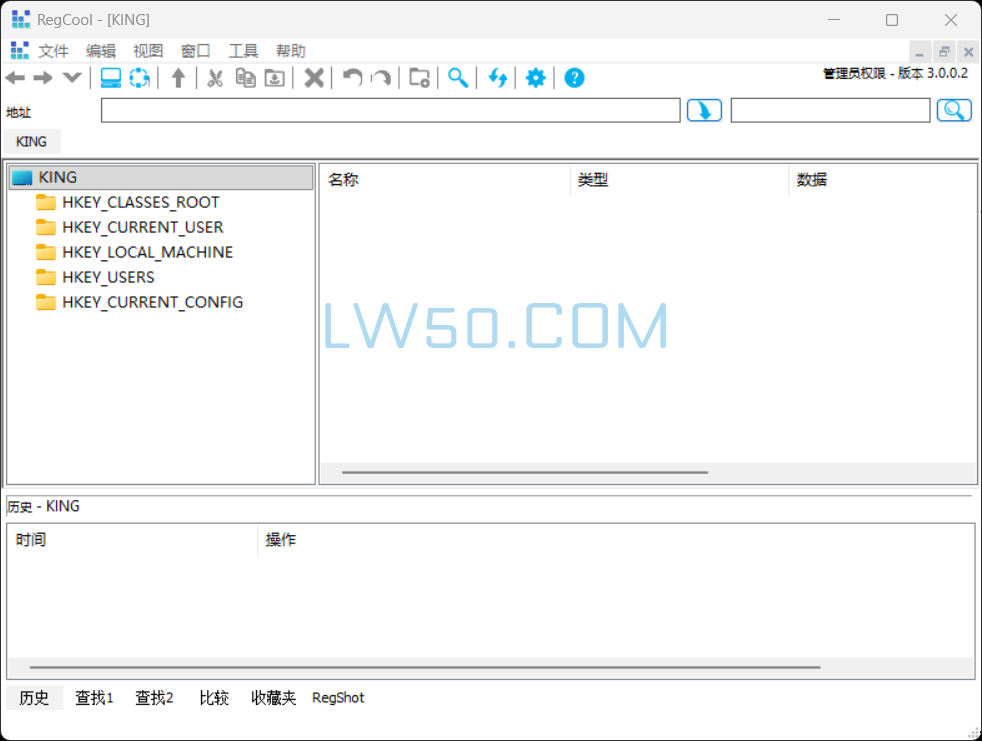Select the Back navigation arrow
Screen dimensions: 982x741
pyautogui.click(x=15, y=77)
